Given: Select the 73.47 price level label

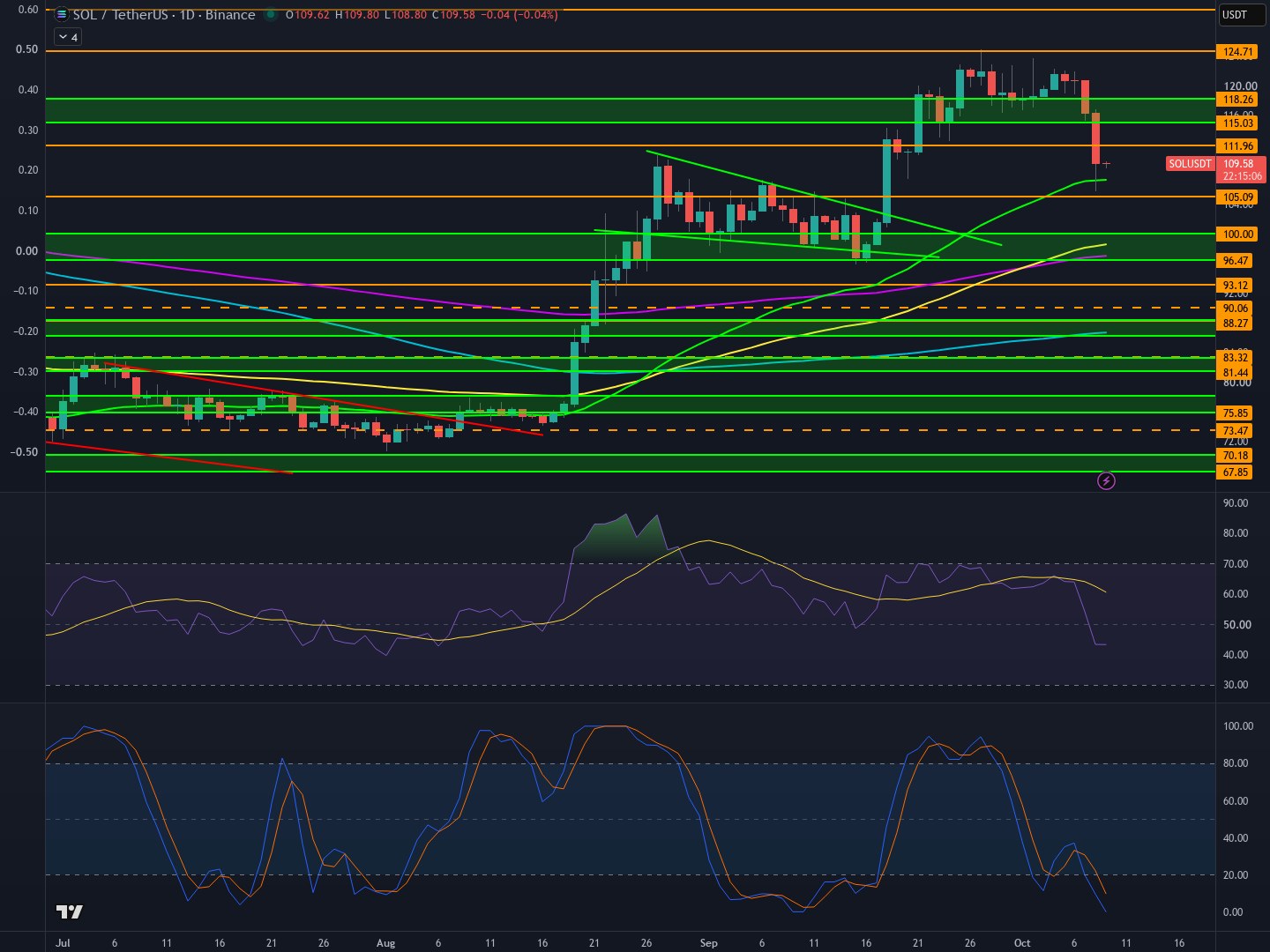Looking at the screenshot, I should click(x=1235, y=431).
